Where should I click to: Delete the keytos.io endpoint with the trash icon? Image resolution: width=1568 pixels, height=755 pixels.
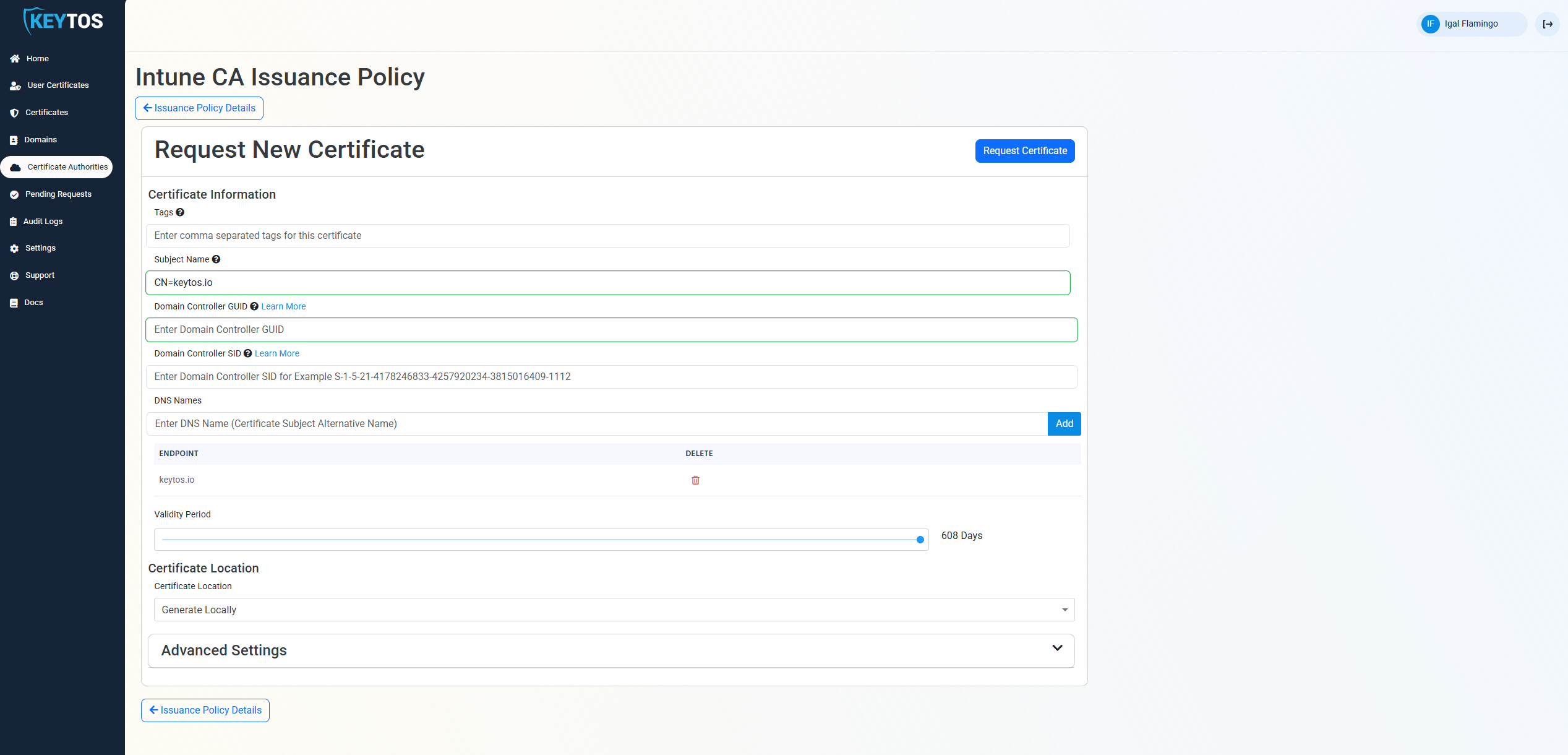(x=695, y=480)
